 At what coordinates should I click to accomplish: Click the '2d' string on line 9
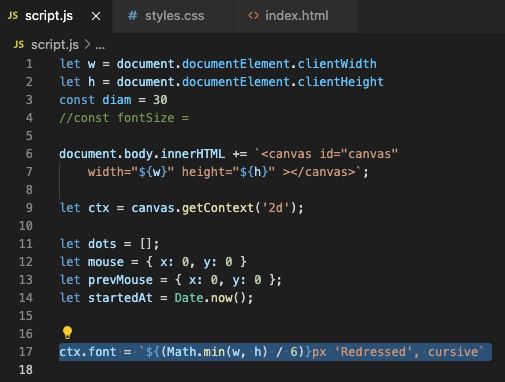[x=276, y=208]
